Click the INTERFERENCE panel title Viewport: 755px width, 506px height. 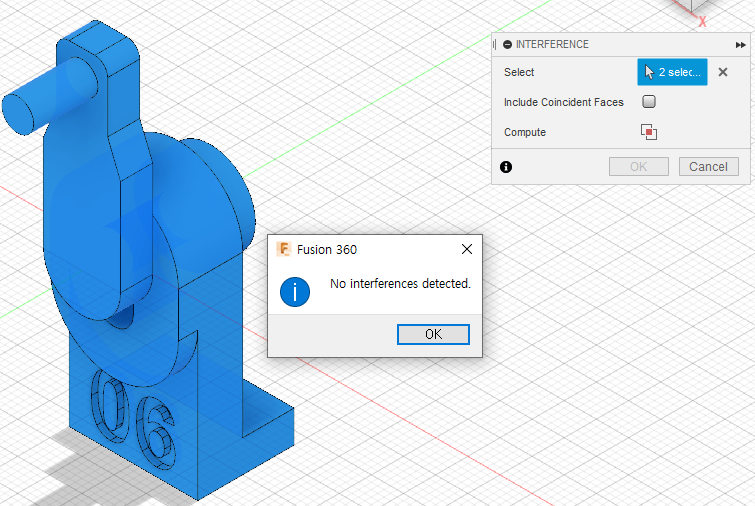coord(552,44)
